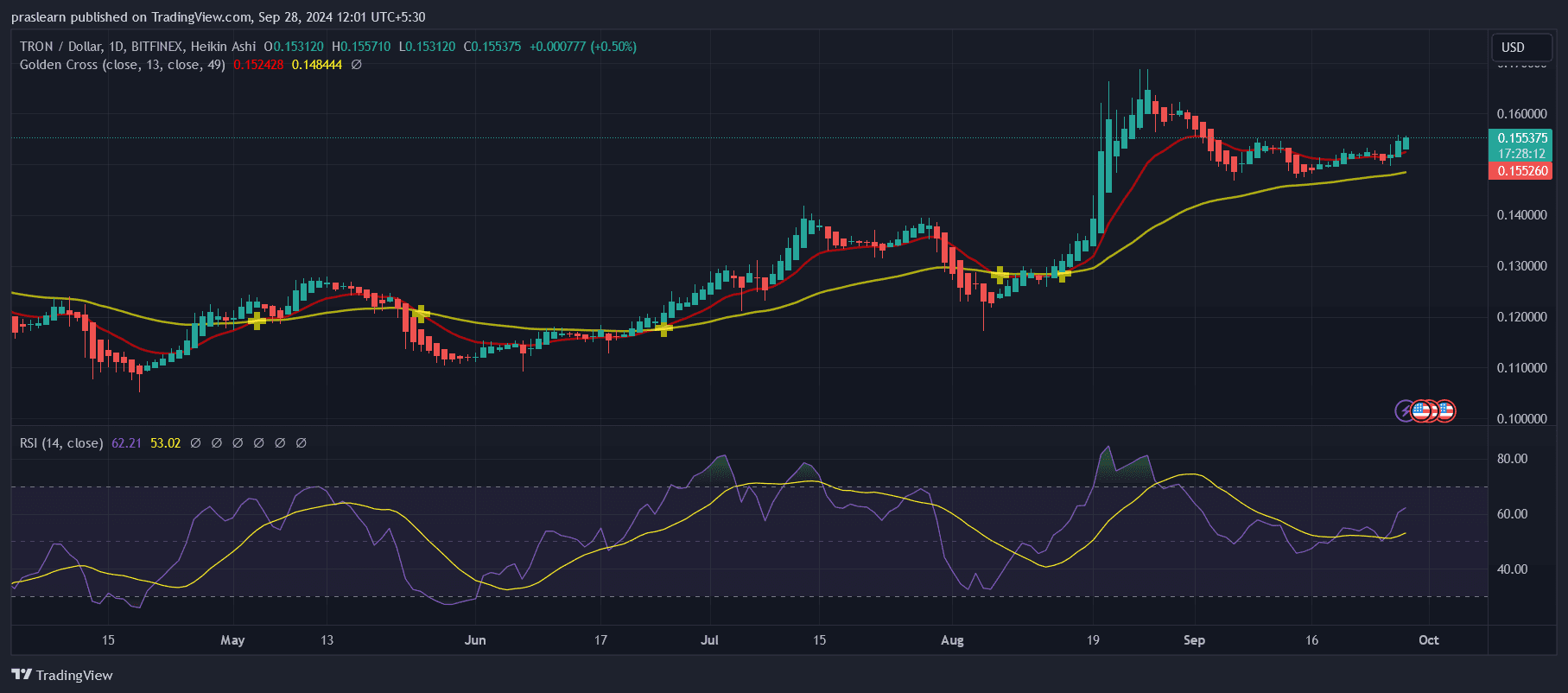Click the May label on the time axis
Viewport: 1568px width, 693px height.
[232, 640]
